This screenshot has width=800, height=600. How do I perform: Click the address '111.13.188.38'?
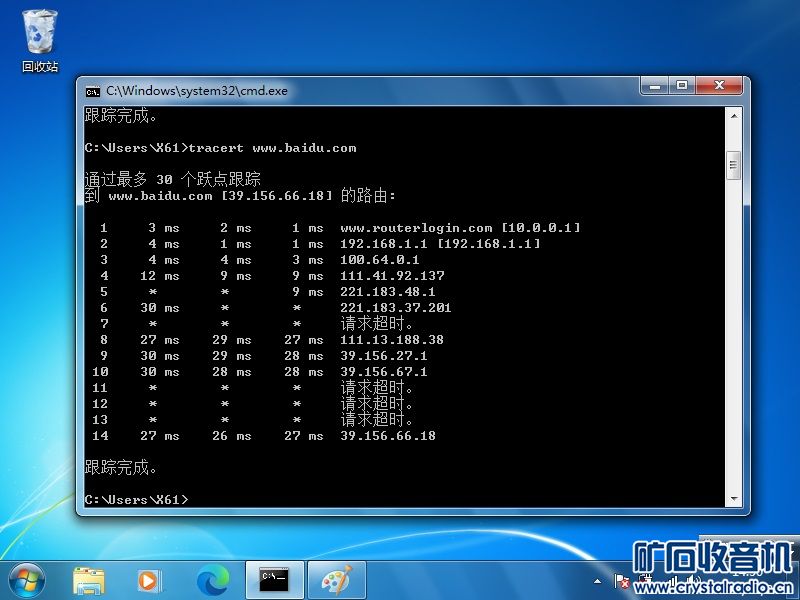click(x=392, y=340)
